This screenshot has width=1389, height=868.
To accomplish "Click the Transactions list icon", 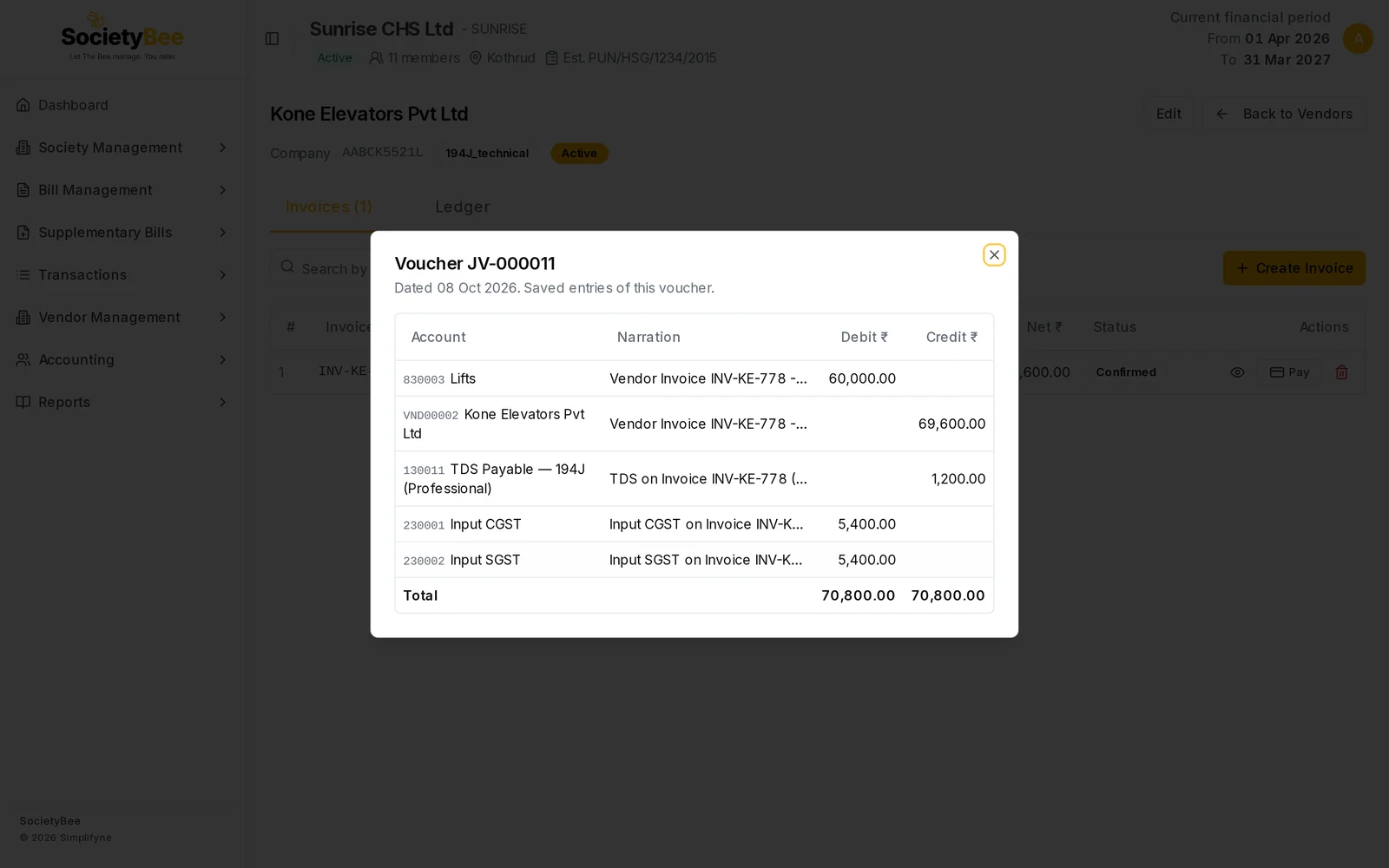I will (23, 275).
